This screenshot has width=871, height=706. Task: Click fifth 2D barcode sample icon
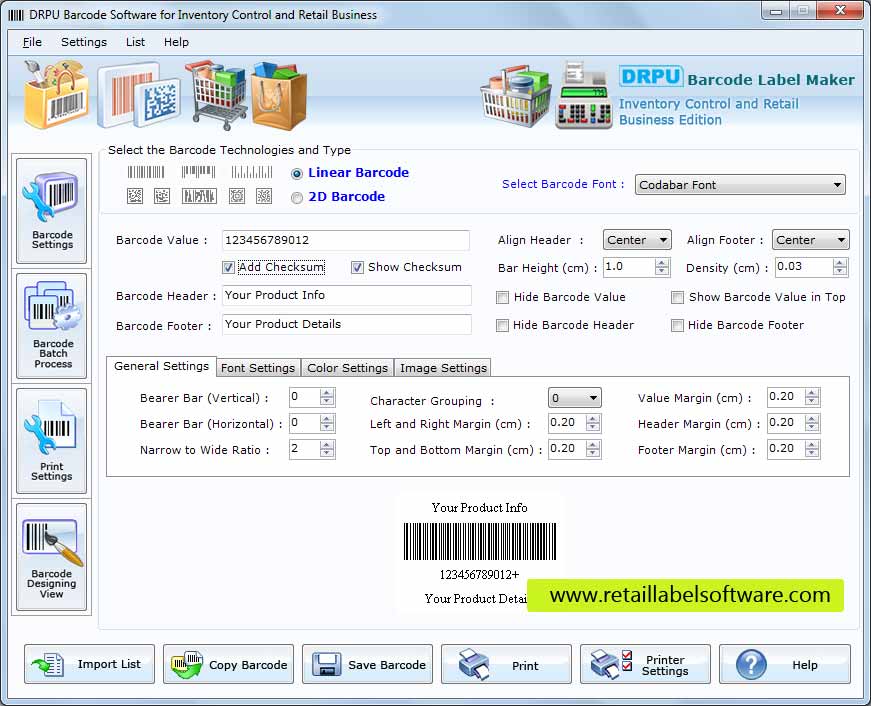click(264, 196)
